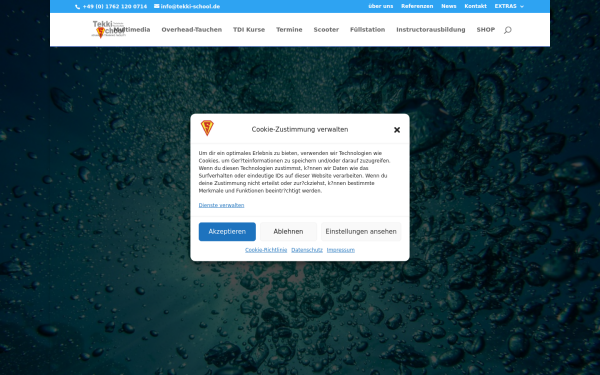Image resolution: width=600 pixels, height=375 pixels.
Task: Open the Füllstation menu item
Action: (367, 29)
